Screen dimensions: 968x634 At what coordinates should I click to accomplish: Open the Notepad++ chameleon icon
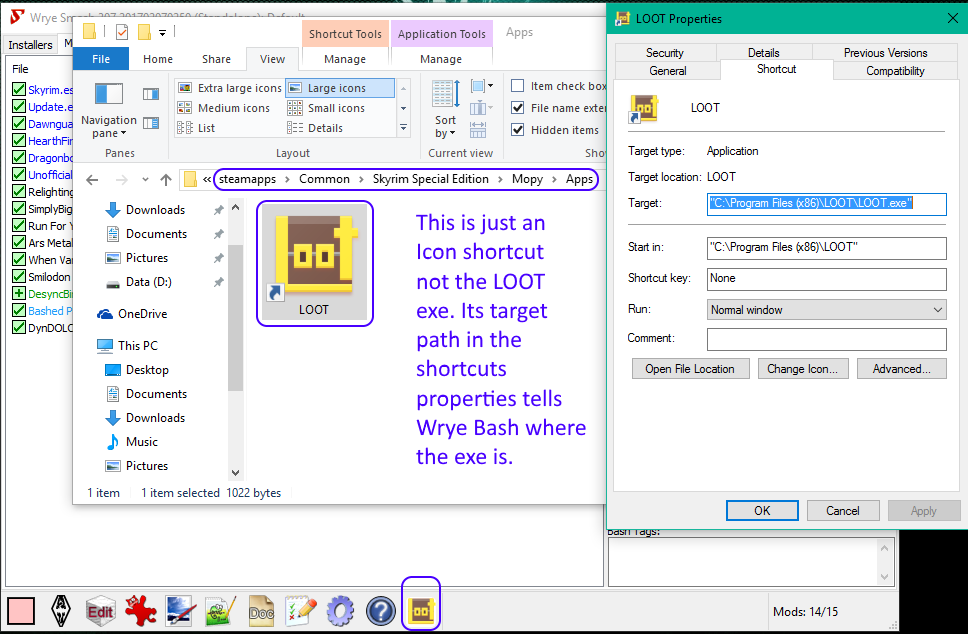(220, 610)
